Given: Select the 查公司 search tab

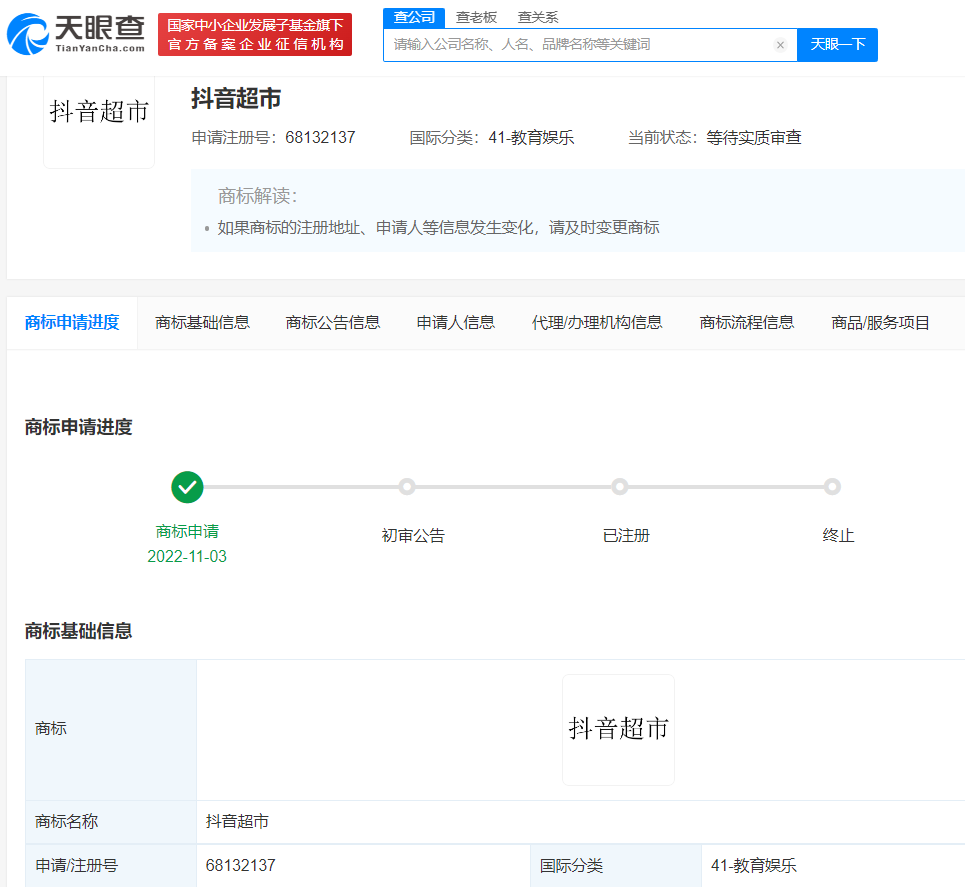Looking at the screenshot, I should (x=414, y=17).
